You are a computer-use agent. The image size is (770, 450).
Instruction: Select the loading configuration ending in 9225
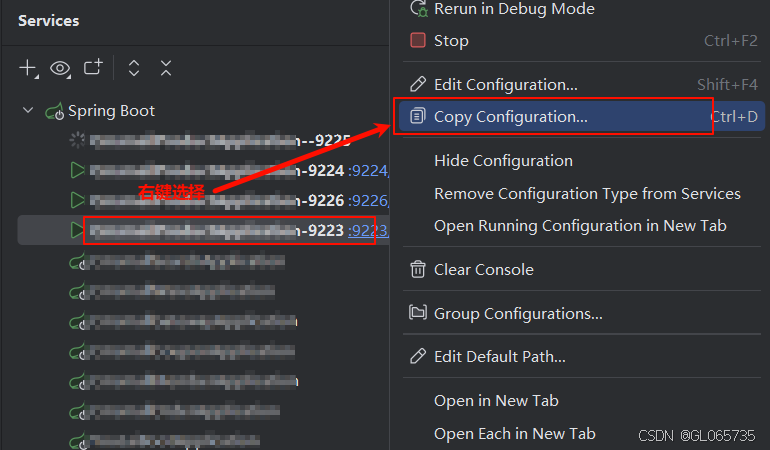point(220,141)
